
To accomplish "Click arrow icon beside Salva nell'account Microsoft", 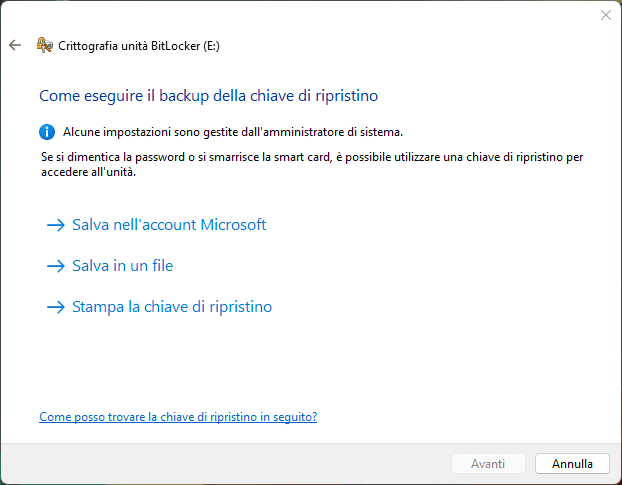I will 55,225.
